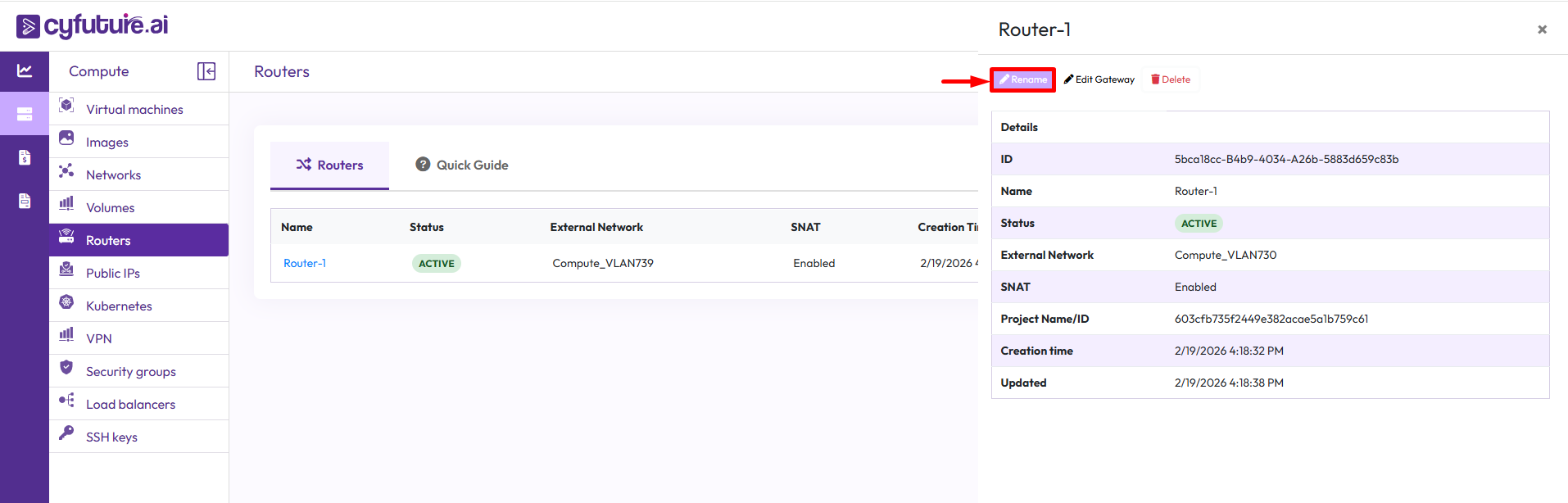Open Public IPs page
Image resolution: width=1568 pixels, height=503 pixels.
tap(113, 273)
